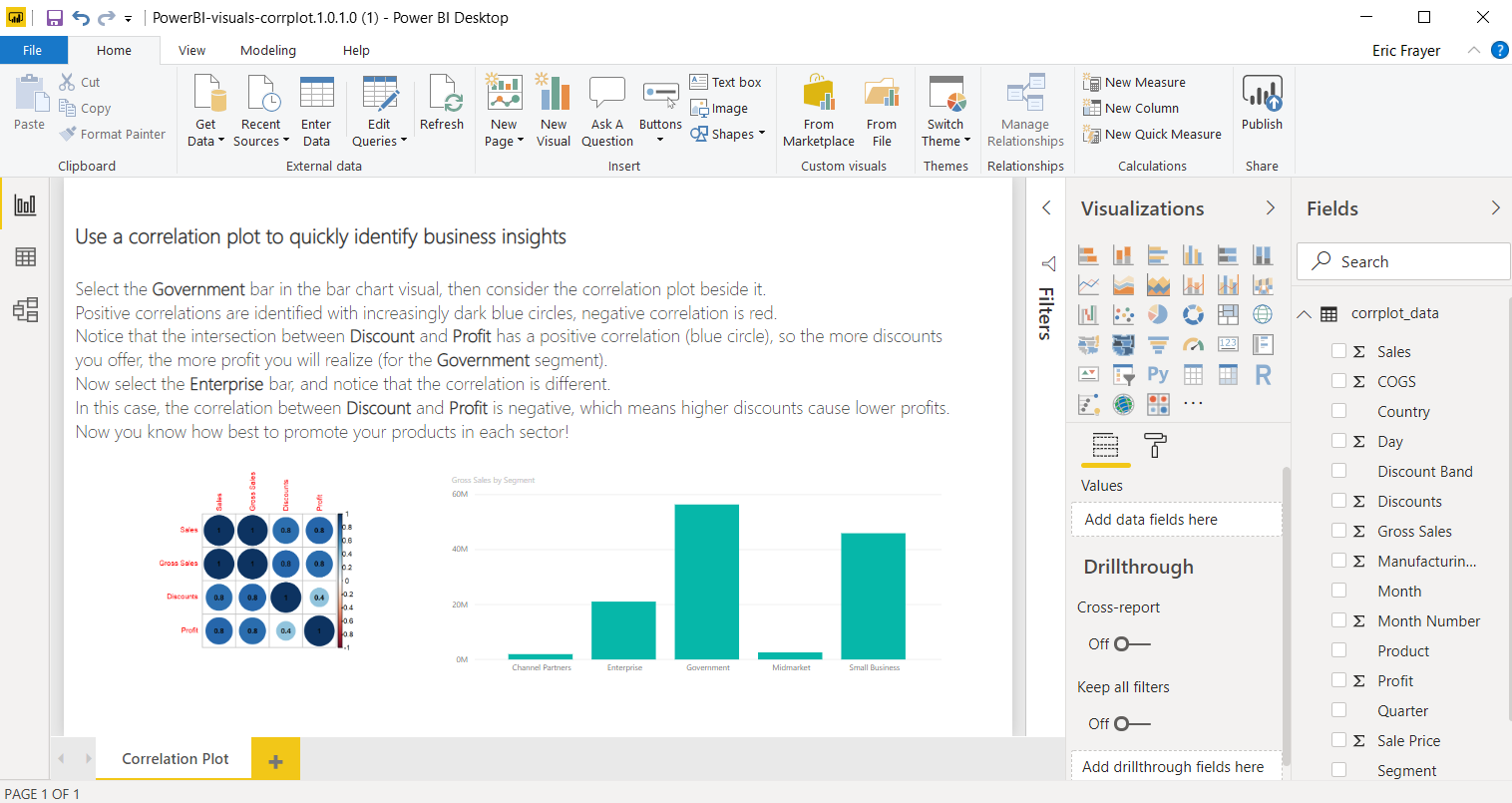The width and height of the screenshot is (1512, 803).
Task: Click New Measure
Action: 1134,82
